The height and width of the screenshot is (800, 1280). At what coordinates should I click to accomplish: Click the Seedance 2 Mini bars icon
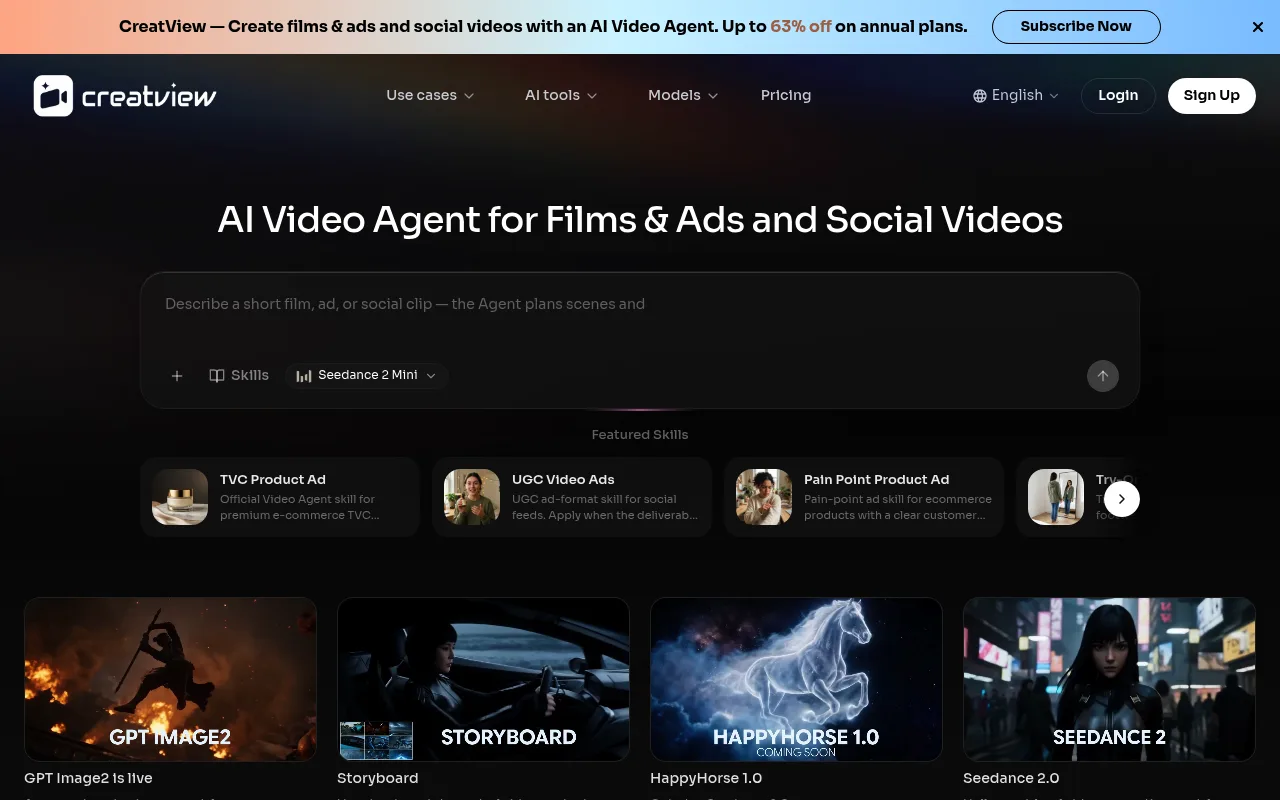pyautogui.click(x=304, y=376)
